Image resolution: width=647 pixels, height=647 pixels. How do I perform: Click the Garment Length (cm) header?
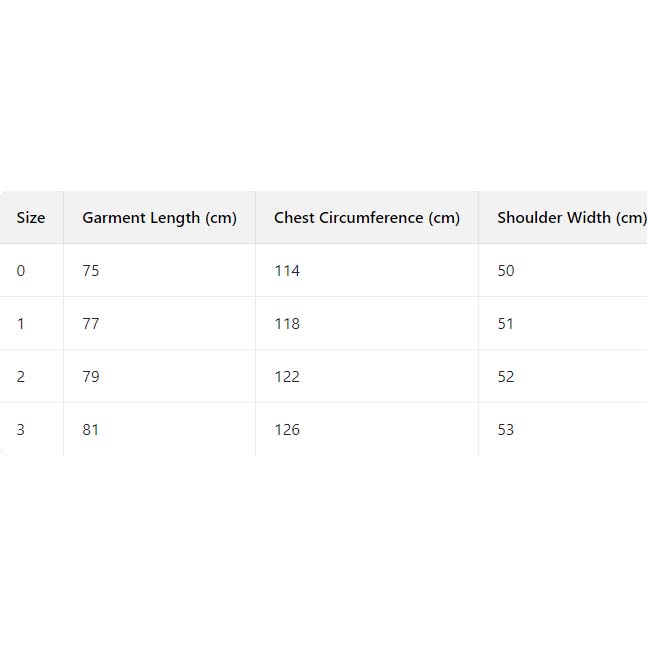tap(159, 218)
